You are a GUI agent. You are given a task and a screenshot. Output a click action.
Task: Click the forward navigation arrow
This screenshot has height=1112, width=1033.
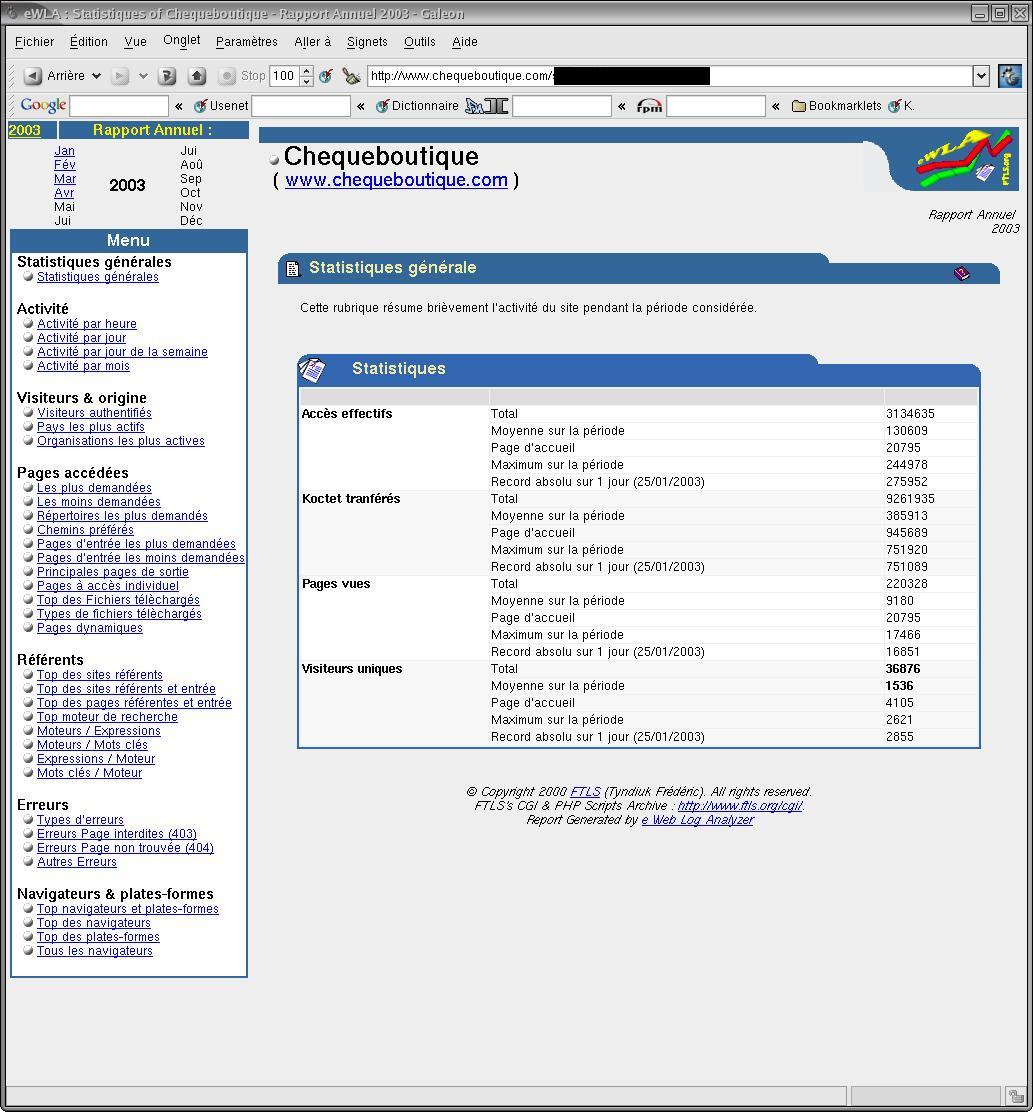(120, 75)
